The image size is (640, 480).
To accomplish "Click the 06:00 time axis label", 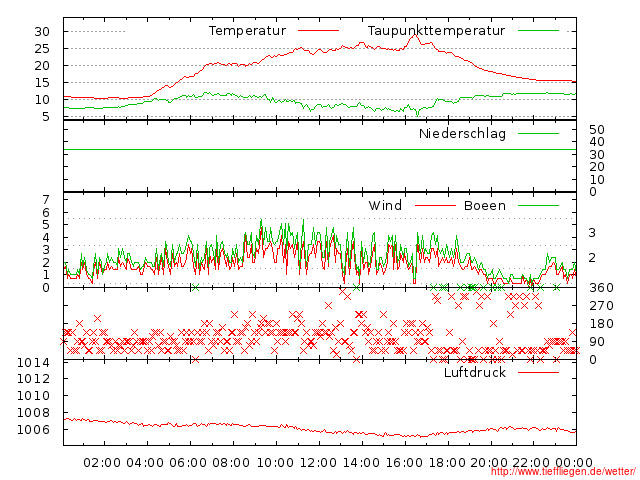I will [x=188, y=463].
